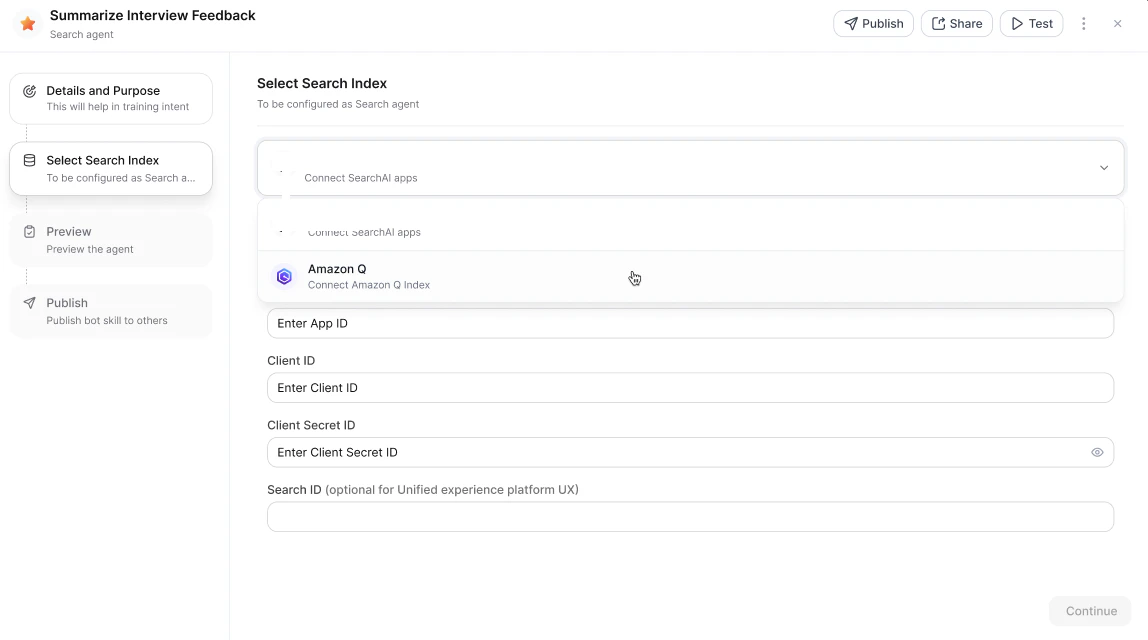Click the Amazon Q logo icon
Screen dimensions: 1148x640
click(284, 276)
